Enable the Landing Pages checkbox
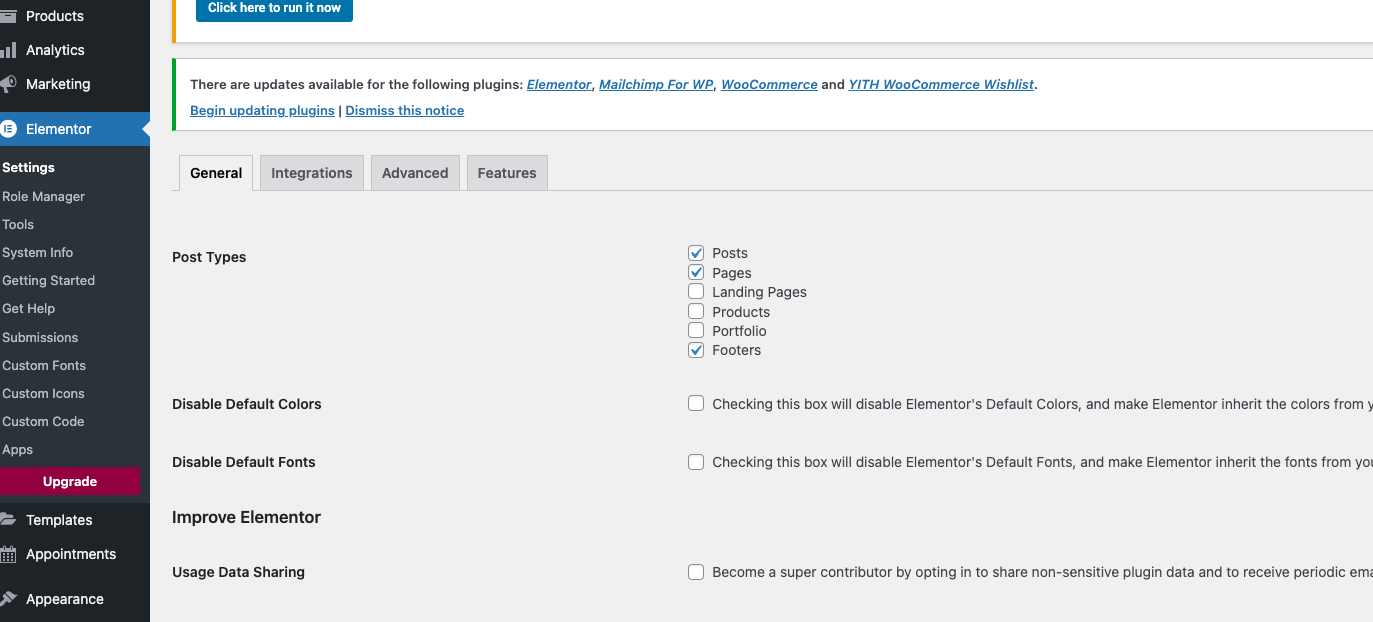The height and width of the screenshot is (622, 1373). click(x=696, y=292)
